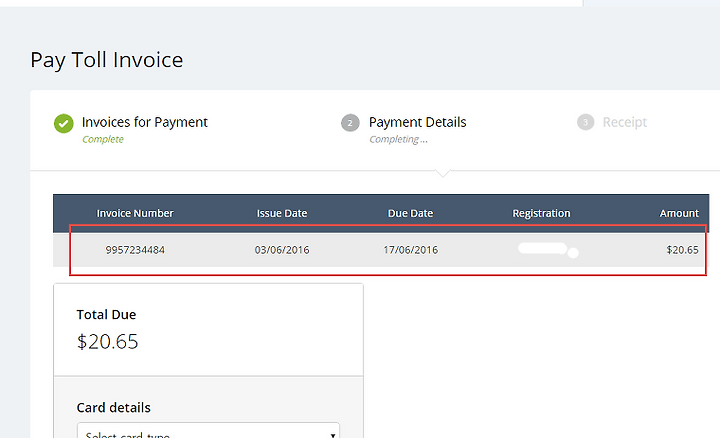Open the Payment Details step
Viewport: 720px width, 438px height.
coord(417,122)
